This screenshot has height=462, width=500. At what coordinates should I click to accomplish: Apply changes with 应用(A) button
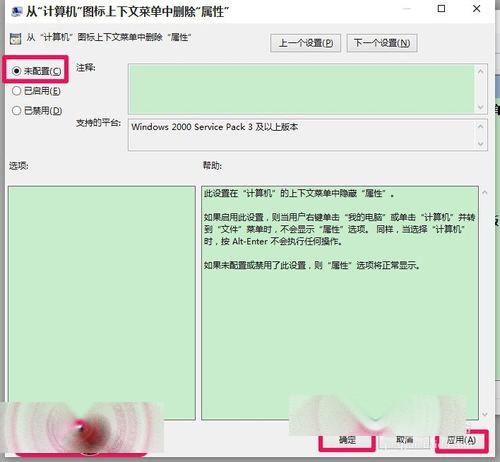coord(461,440)
